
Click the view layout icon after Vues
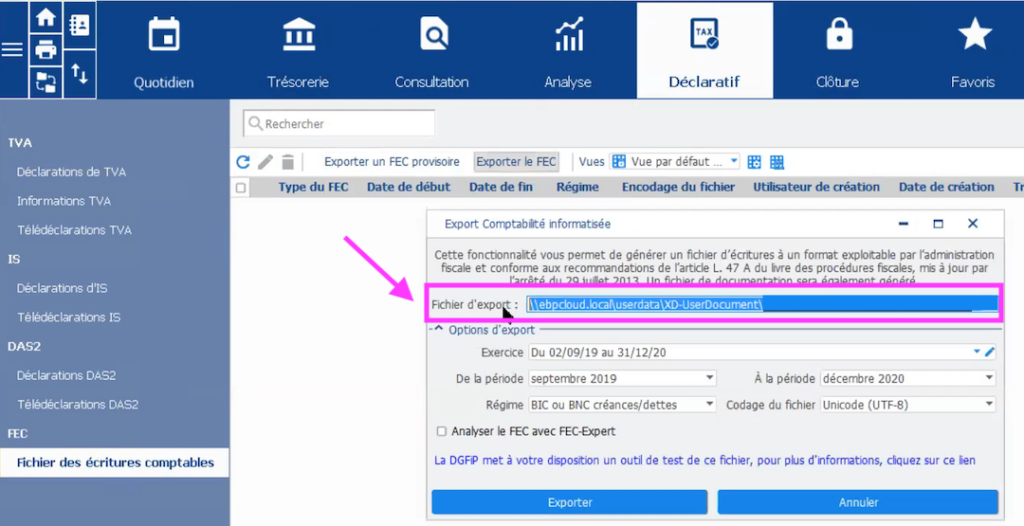[754, 162]
